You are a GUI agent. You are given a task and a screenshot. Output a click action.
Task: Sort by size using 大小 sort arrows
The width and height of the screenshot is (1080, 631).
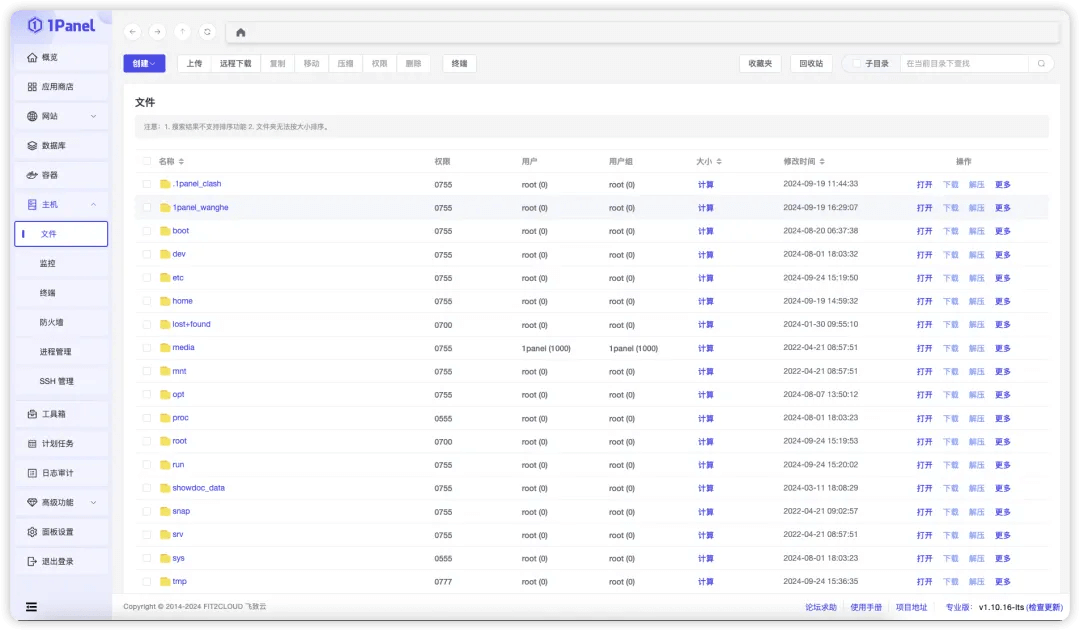(x=719, y=161)
